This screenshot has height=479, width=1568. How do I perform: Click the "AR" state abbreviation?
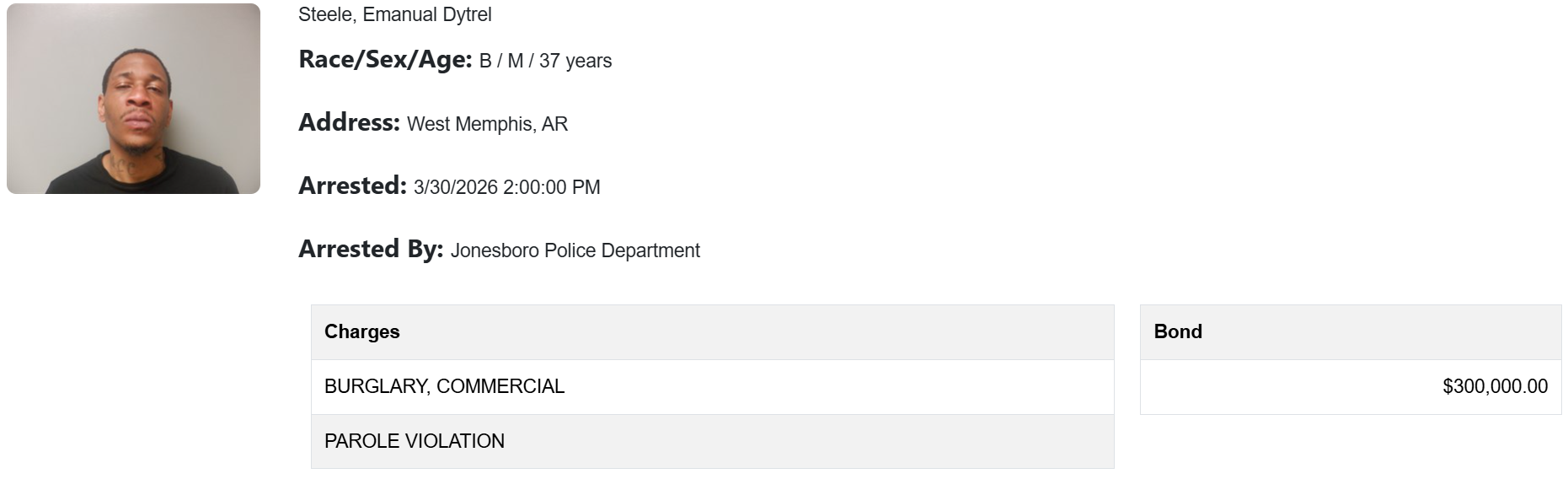(555, 124)
